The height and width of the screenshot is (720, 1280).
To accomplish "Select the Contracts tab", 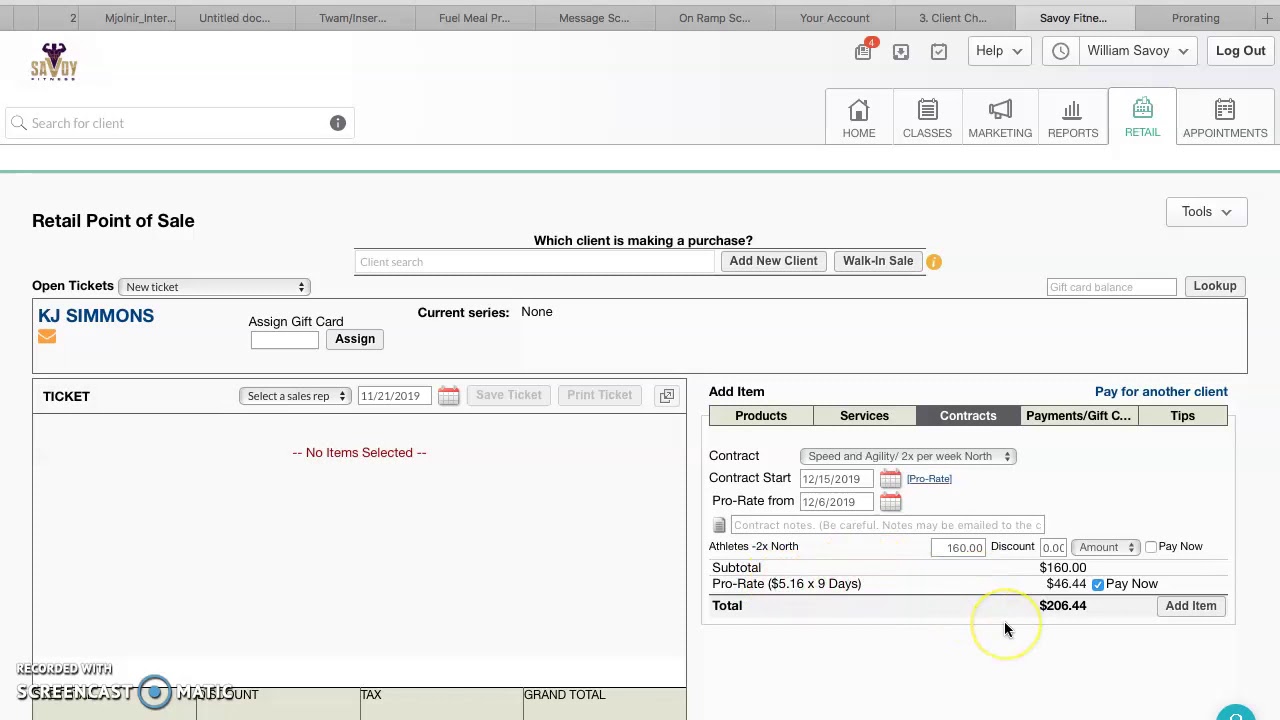I will [968, 416].
